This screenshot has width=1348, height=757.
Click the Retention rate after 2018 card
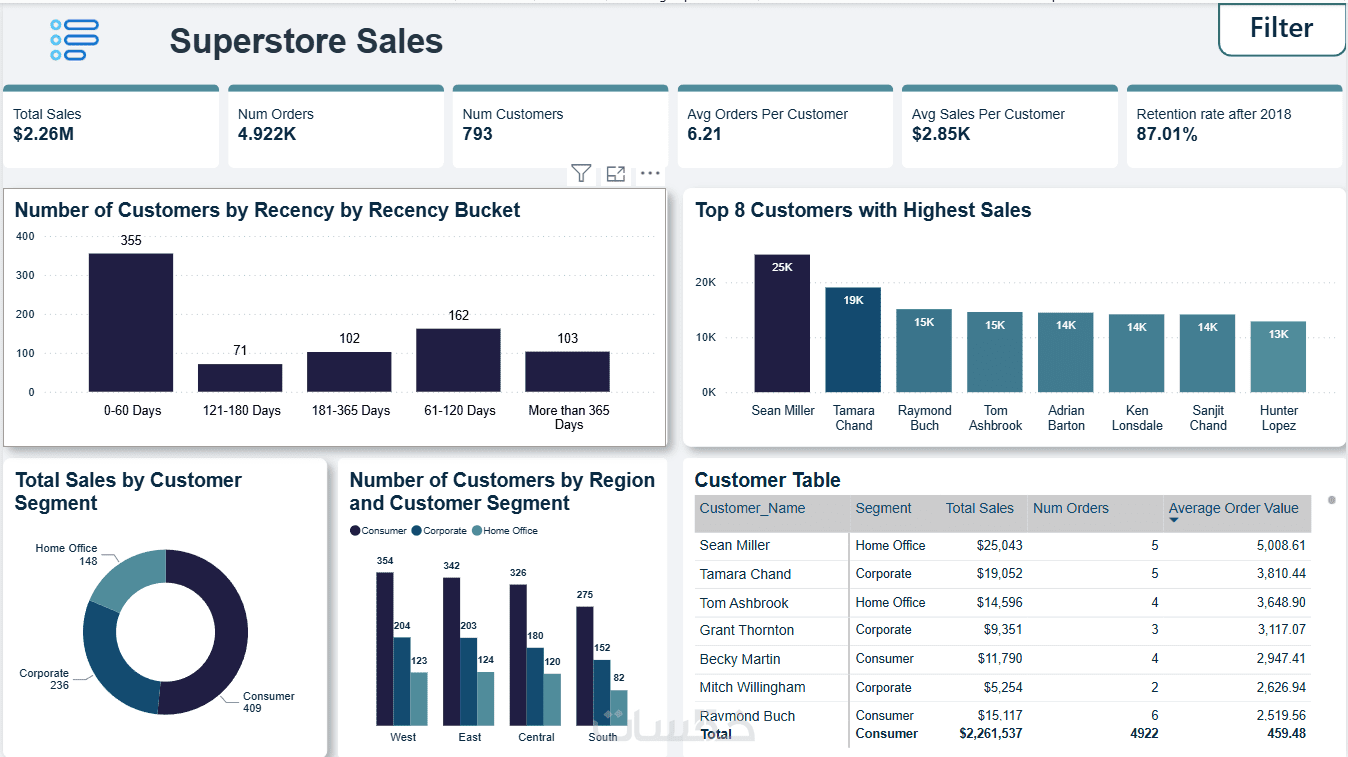1234,126
